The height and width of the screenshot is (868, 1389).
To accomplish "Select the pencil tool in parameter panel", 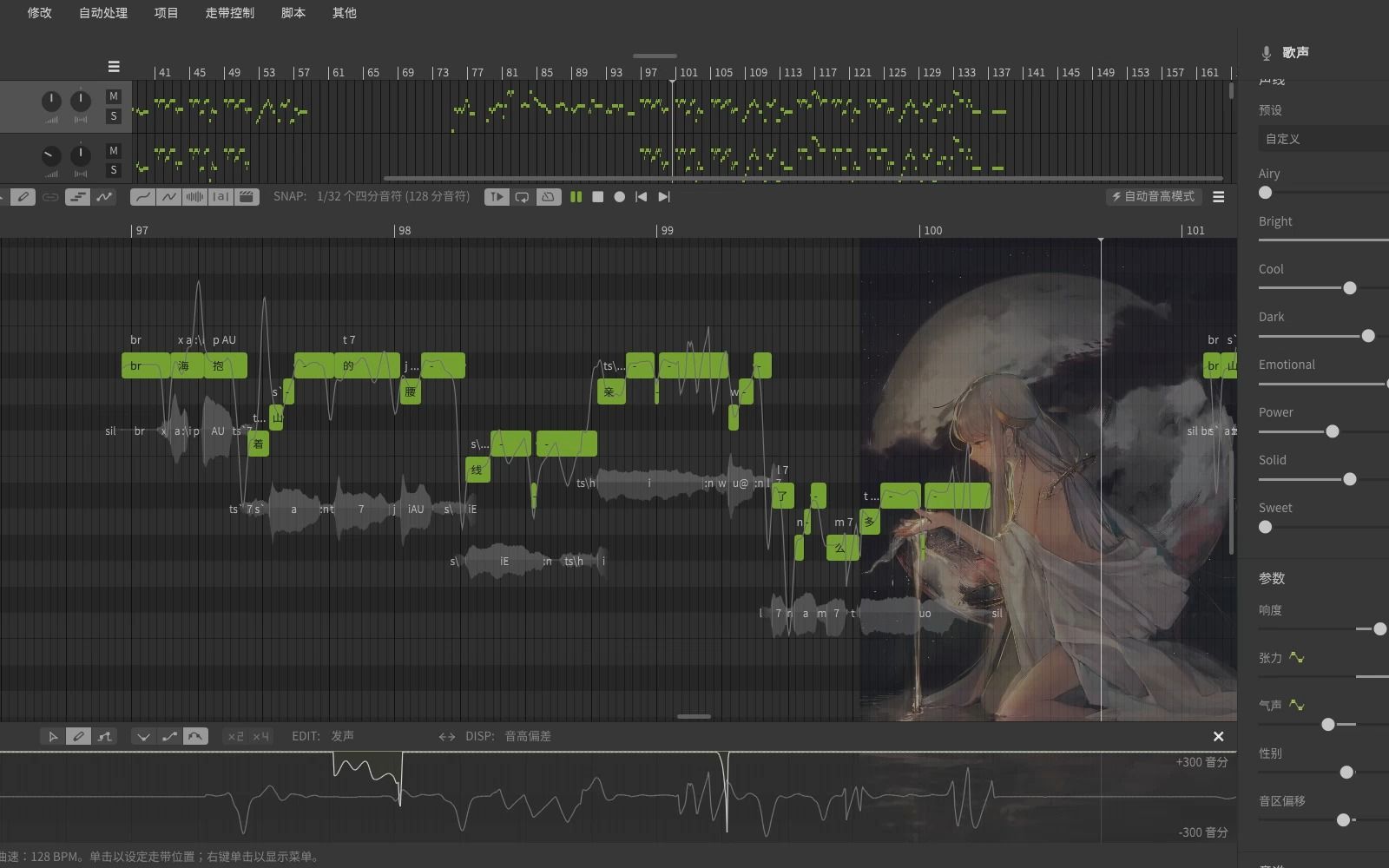I will pos(78,736).
